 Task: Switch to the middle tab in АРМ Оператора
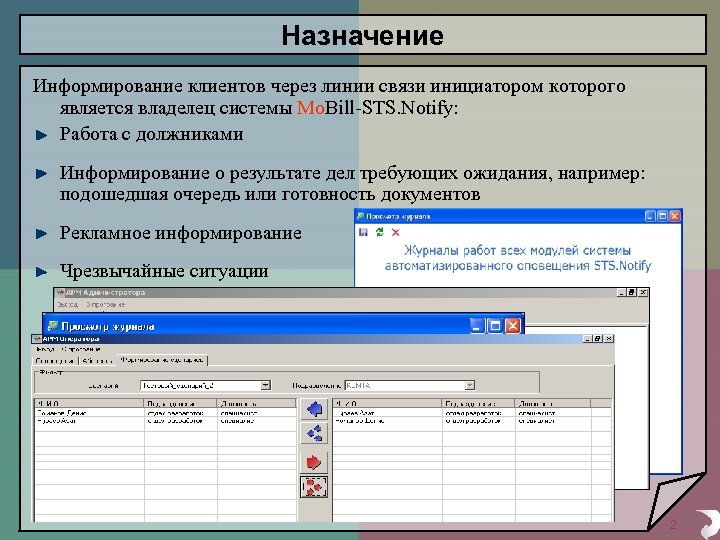(97, 361)
